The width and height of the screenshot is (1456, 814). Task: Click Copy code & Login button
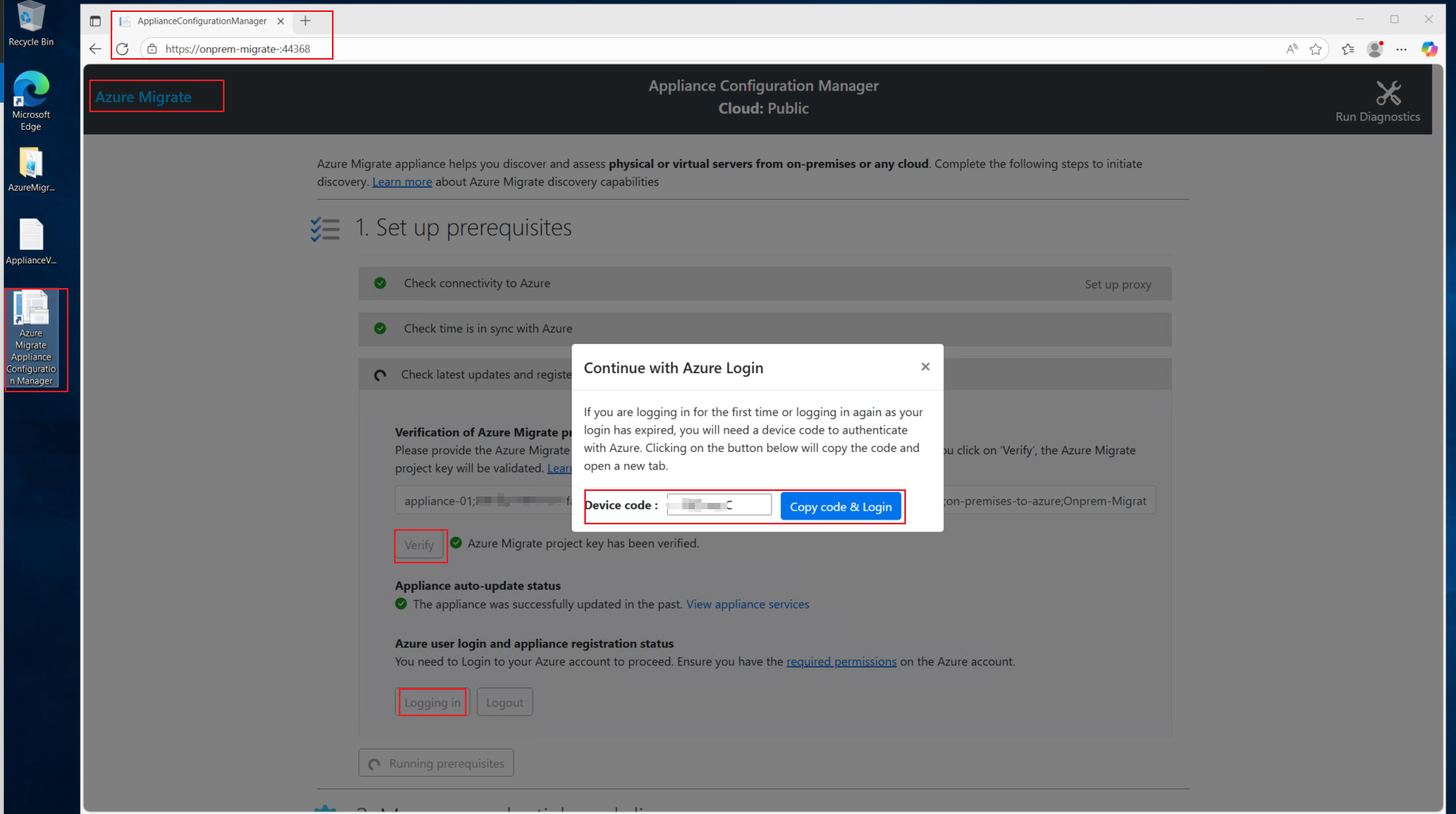840,507
